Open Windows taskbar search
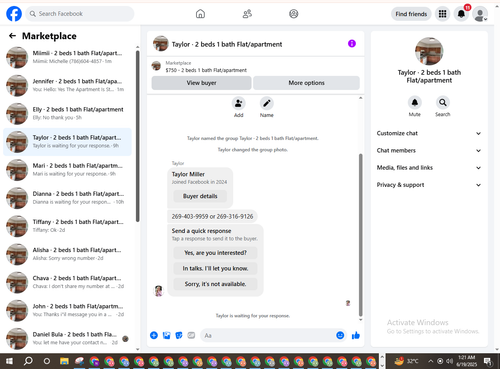 coord(28,361)
